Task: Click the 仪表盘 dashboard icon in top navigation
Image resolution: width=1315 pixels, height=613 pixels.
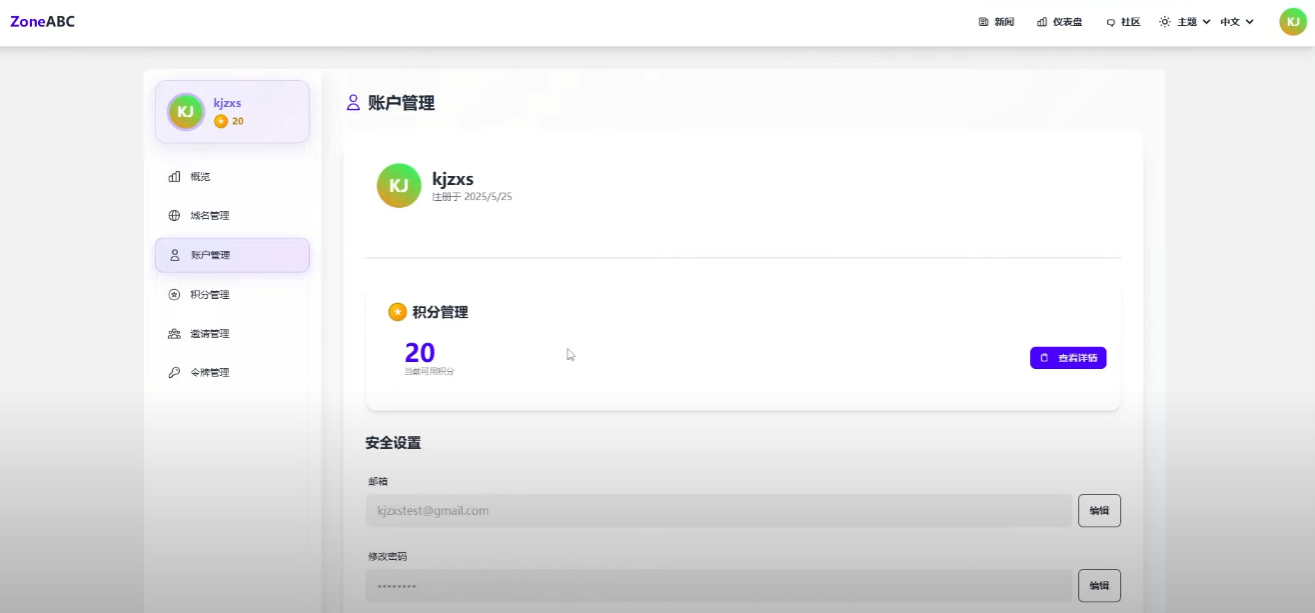Action: [x=1042, y=22]
